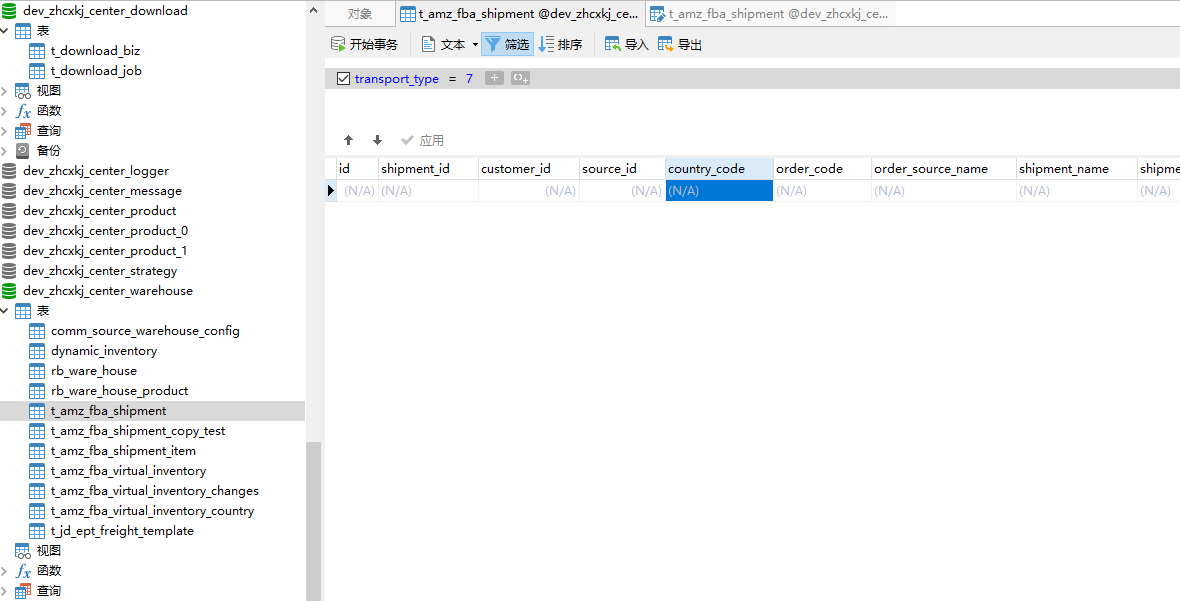Collapse the 表 node under dev_zhcxkj_center_warehouse
Viewport: 1180px width, 601px height.
pyautogui.click(x=5, y=311)
